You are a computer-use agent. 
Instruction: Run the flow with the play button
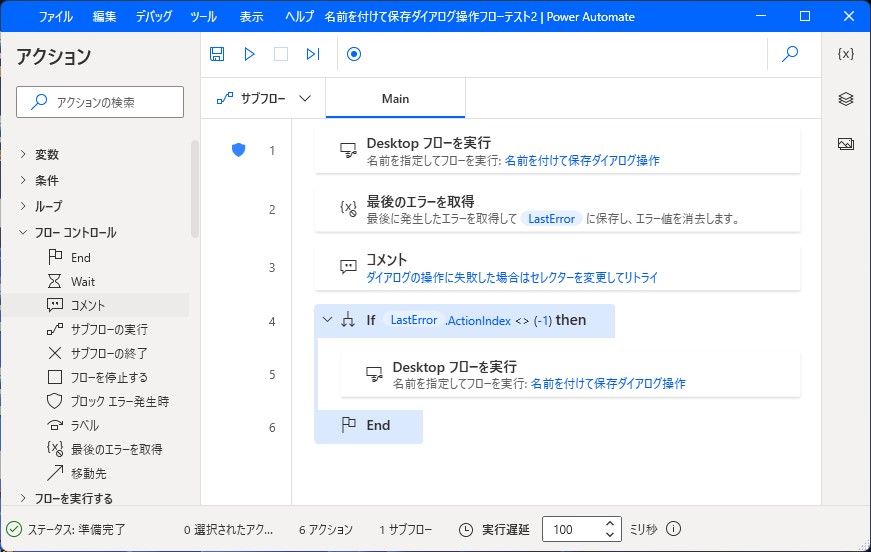pyautogui.click(x=249, y=54)
